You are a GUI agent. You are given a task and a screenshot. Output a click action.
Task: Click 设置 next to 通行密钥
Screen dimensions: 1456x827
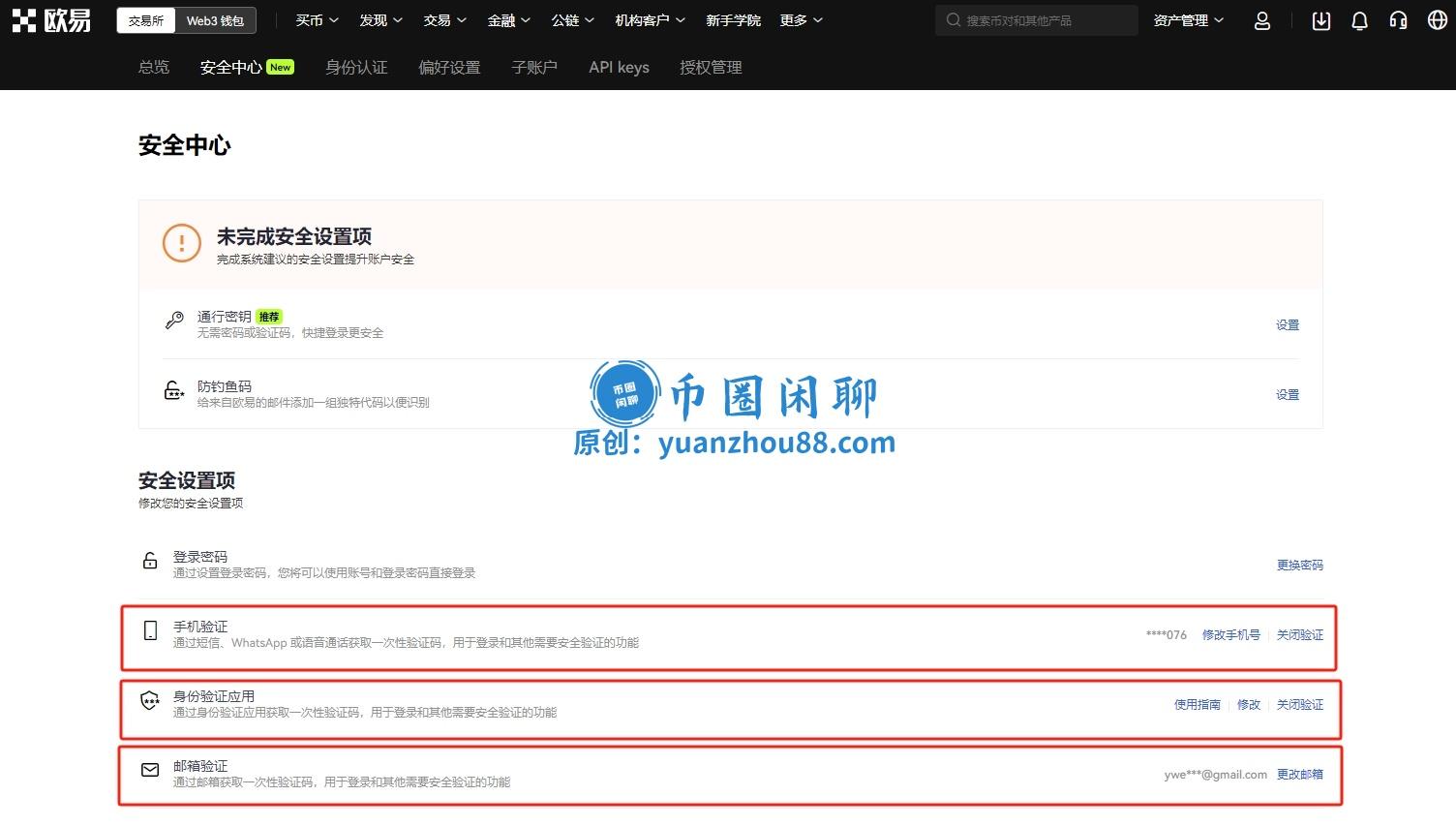(x=1288, y=324)
